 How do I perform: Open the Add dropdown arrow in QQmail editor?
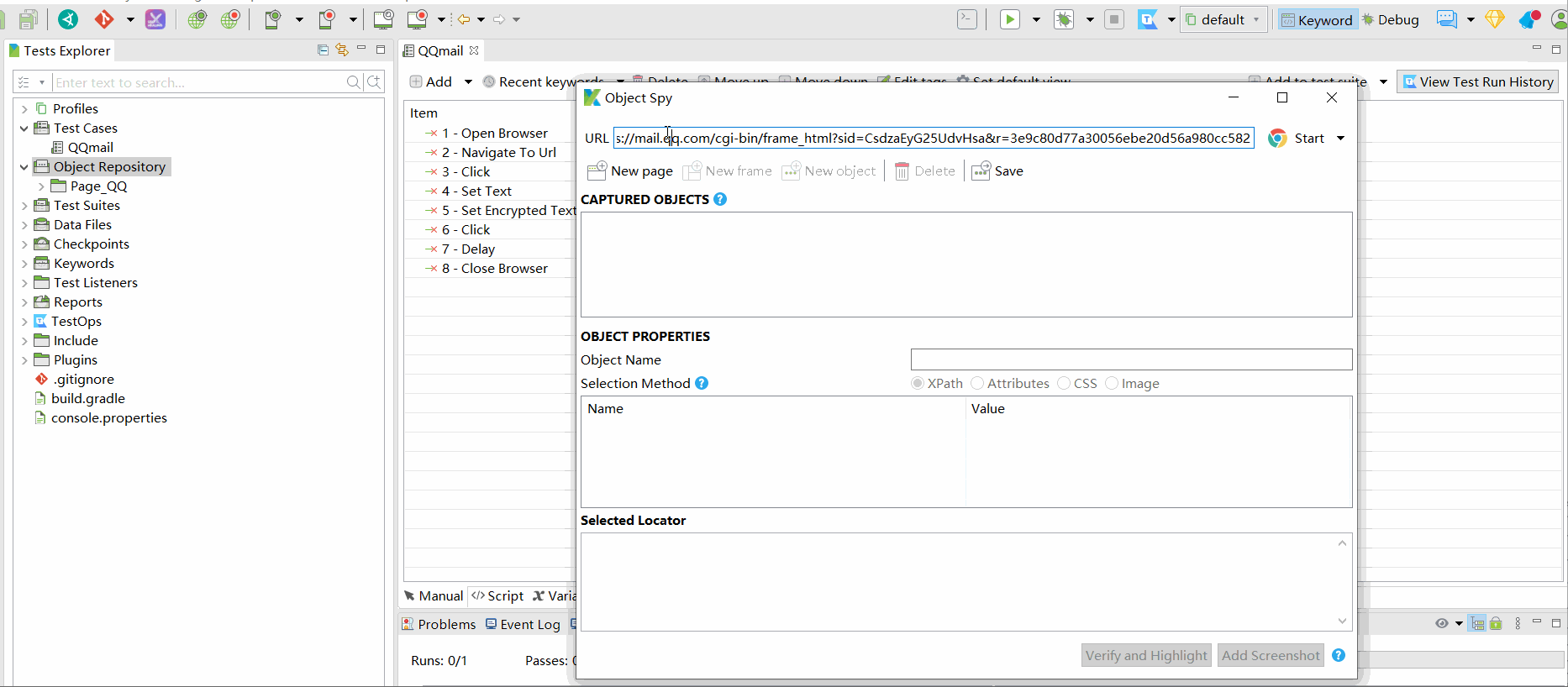point(468,81)
